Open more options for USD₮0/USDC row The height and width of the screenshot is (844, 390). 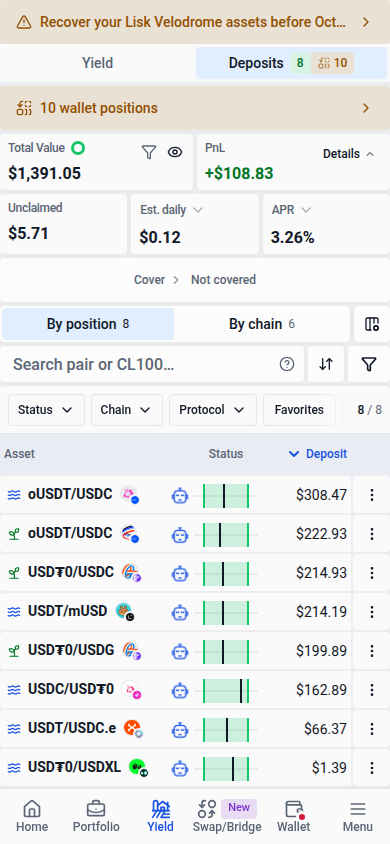pyautogui.click(x=371, y=573)
